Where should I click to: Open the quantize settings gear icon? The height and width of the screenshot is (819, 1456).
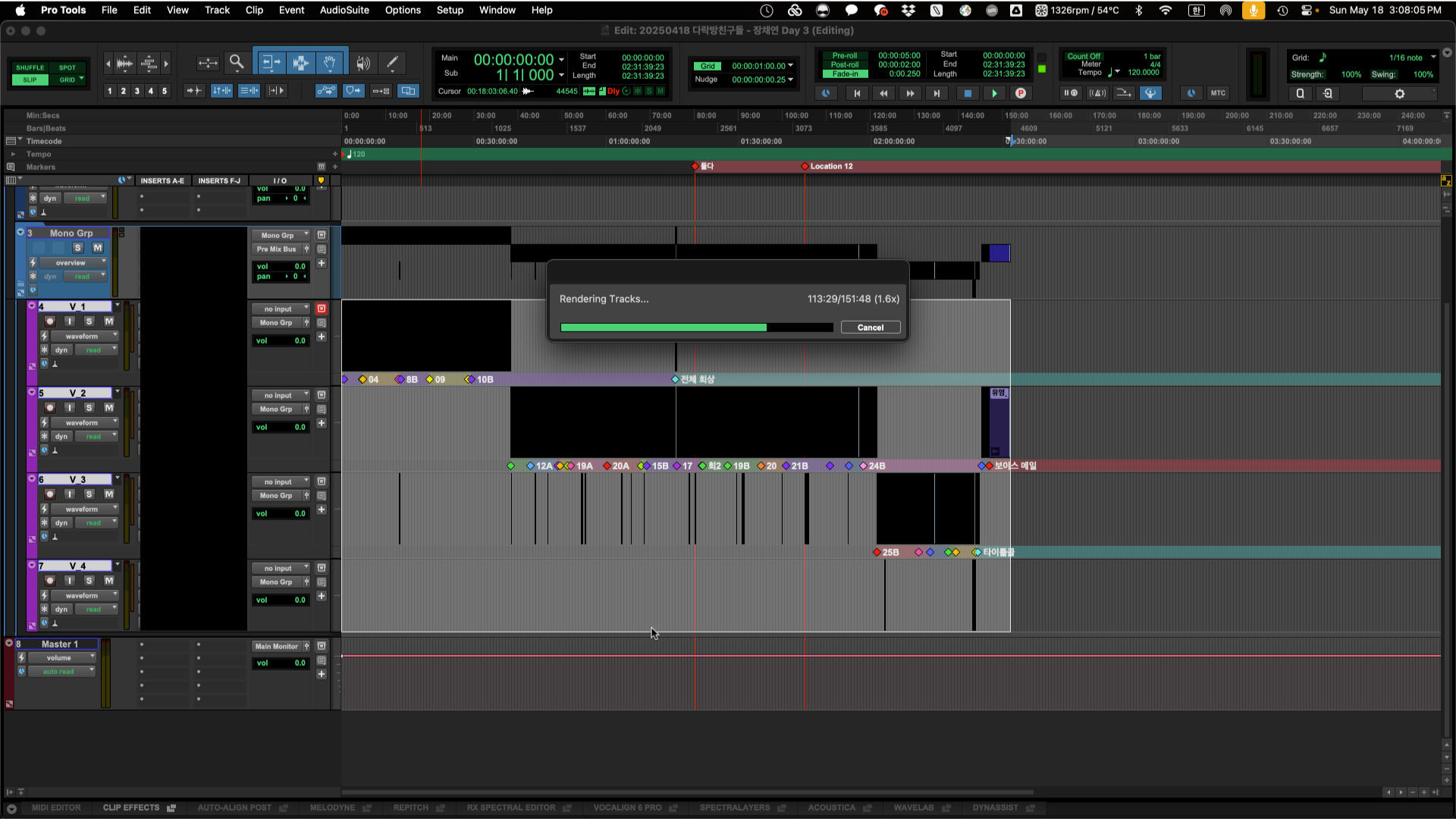click(1400, 94)
